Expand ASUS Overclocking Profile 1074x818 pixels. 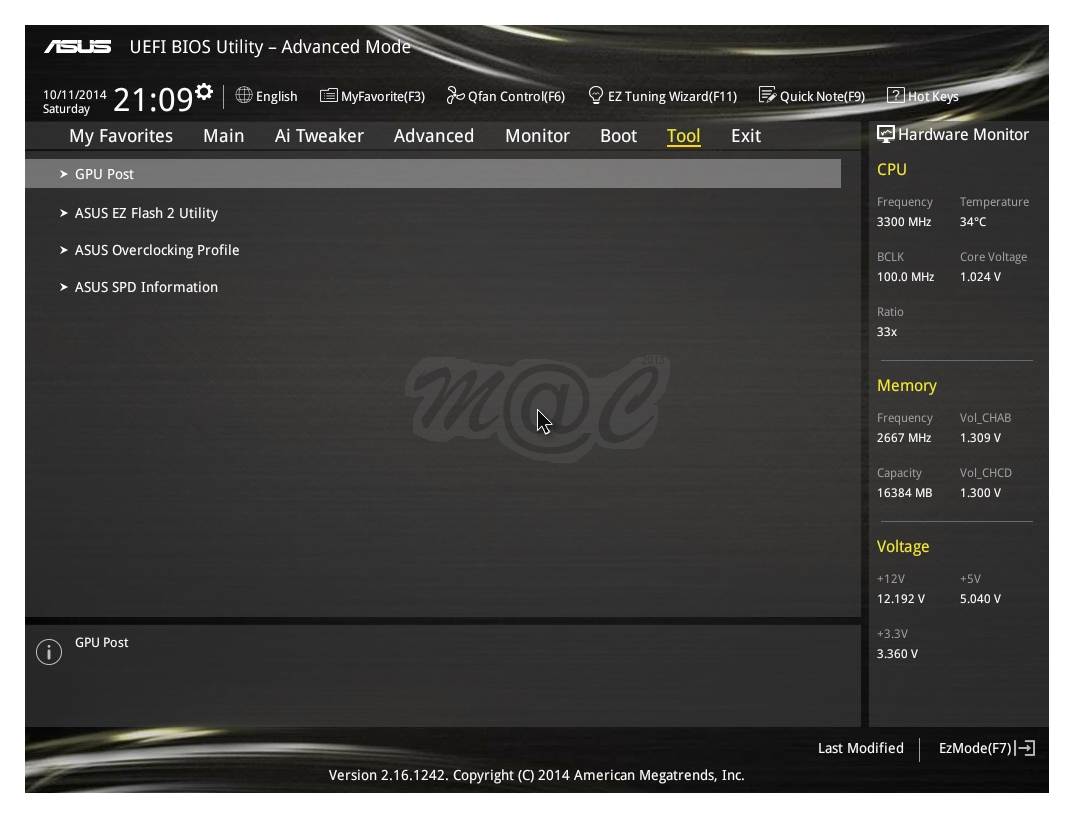(x=156, y=250)
